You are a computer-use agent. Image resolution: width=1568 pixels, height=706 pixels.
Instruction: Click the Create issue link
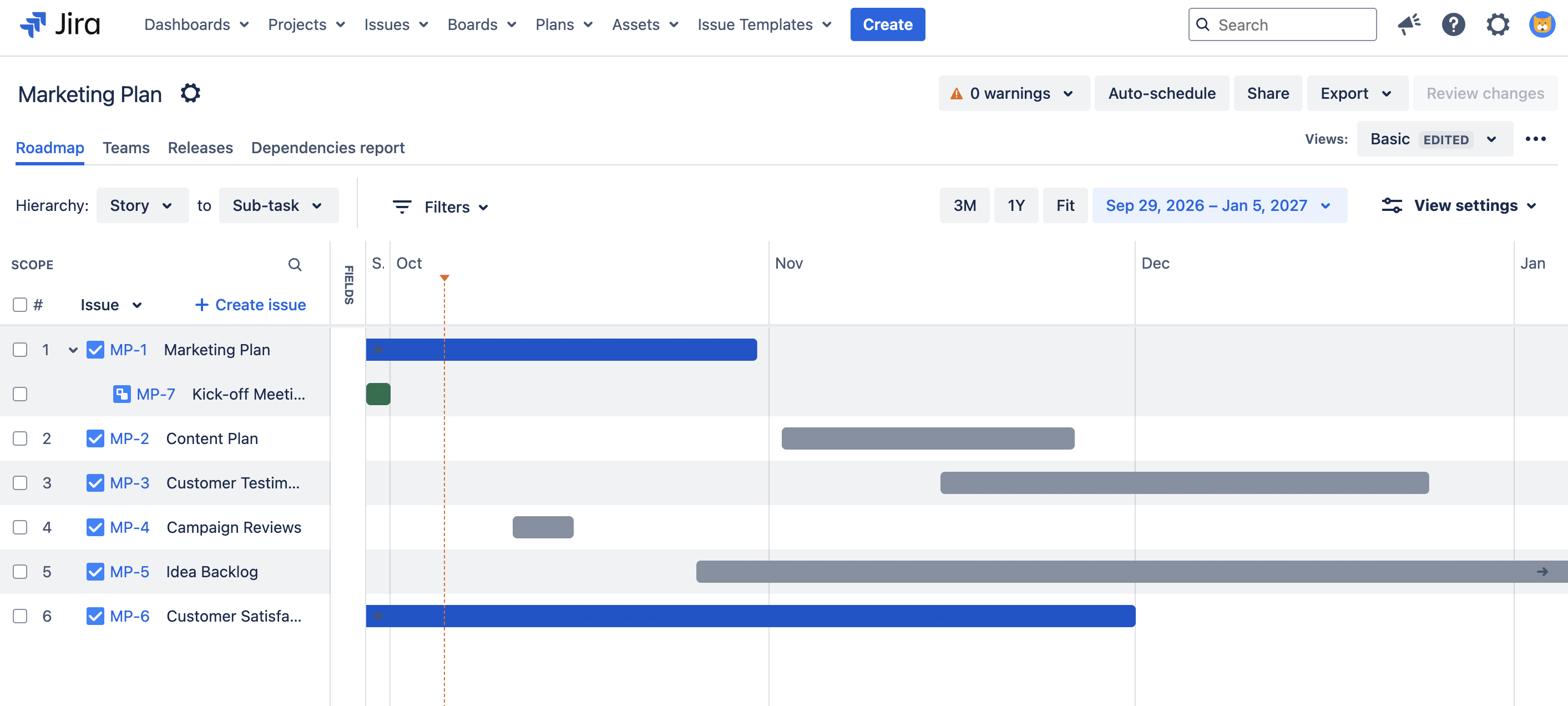click(x=250, y=305)
